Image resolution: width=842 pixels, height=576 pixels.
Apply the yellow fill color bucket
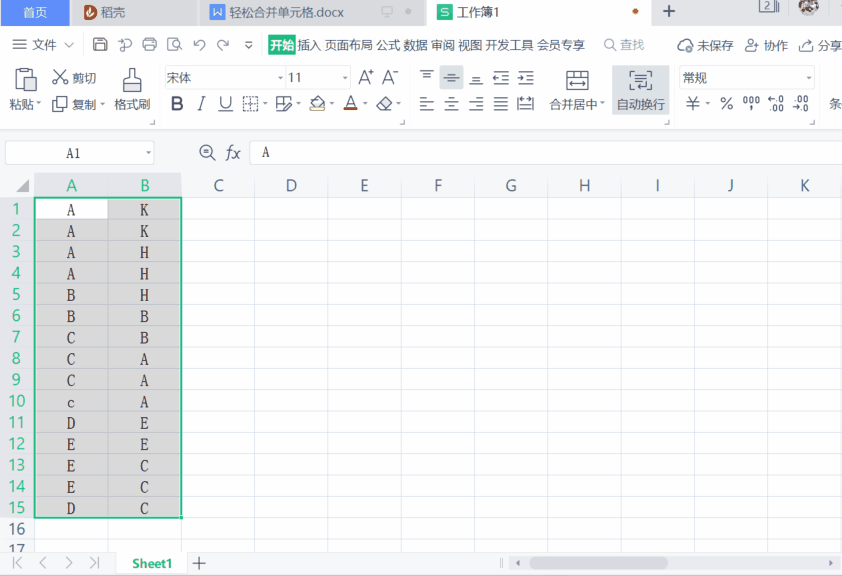pos(317,104)
